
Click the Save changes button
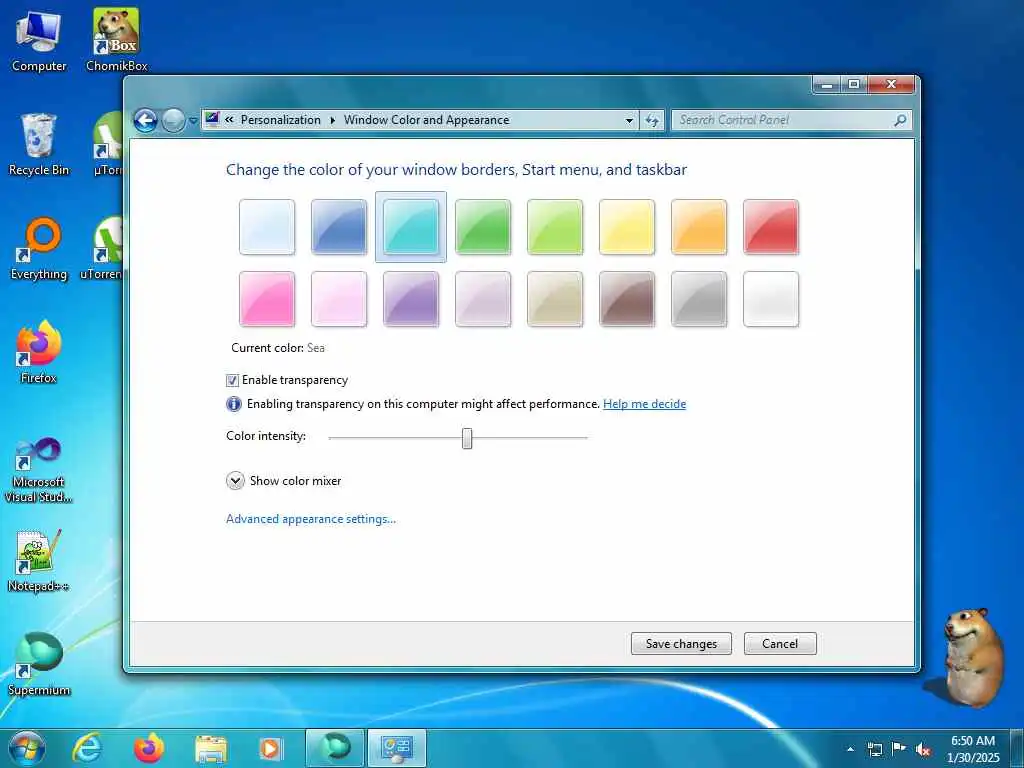[x=681, y=643]
